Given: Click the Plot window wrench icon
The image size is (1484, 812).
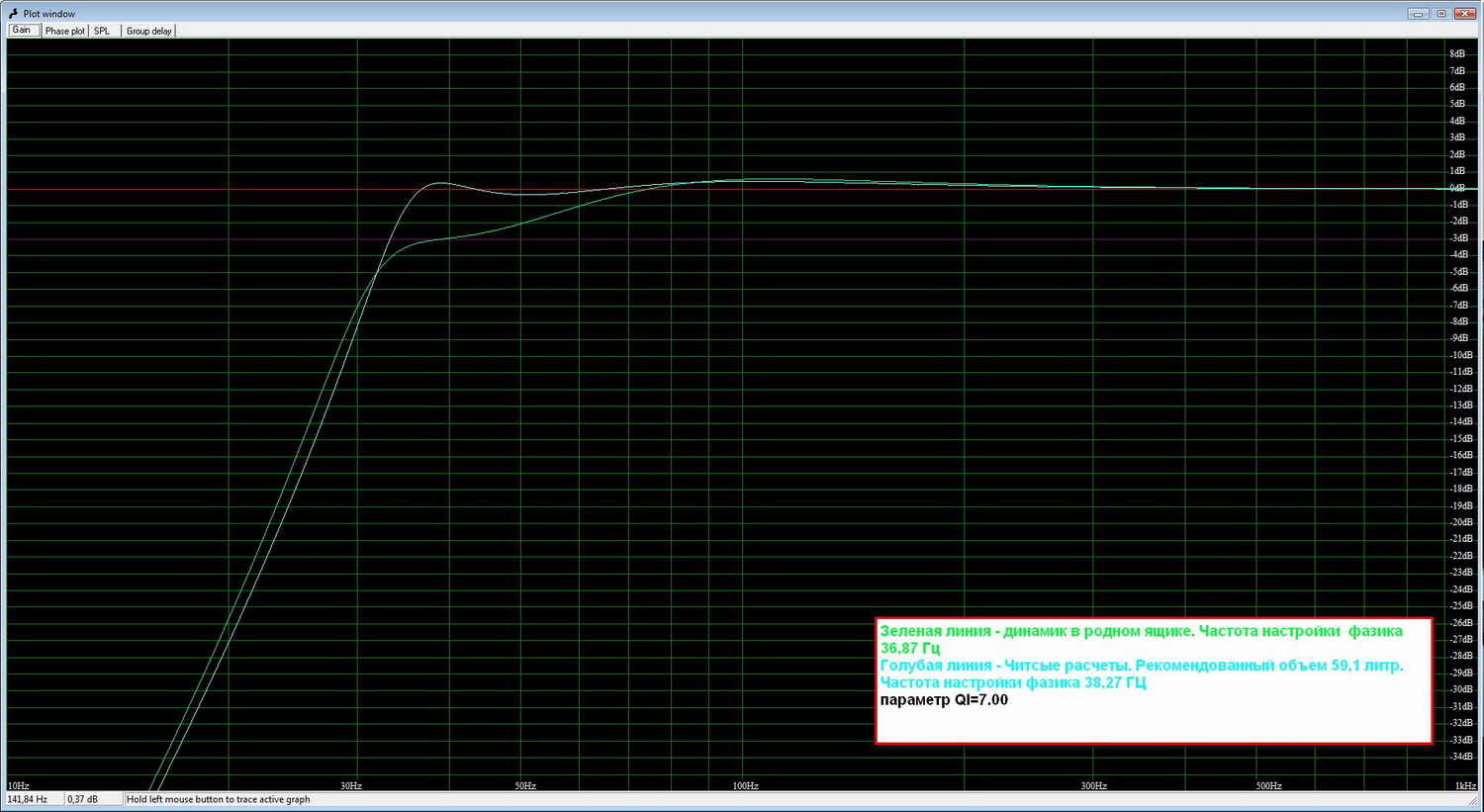Looking at the screenshot, I should [13, 14].
